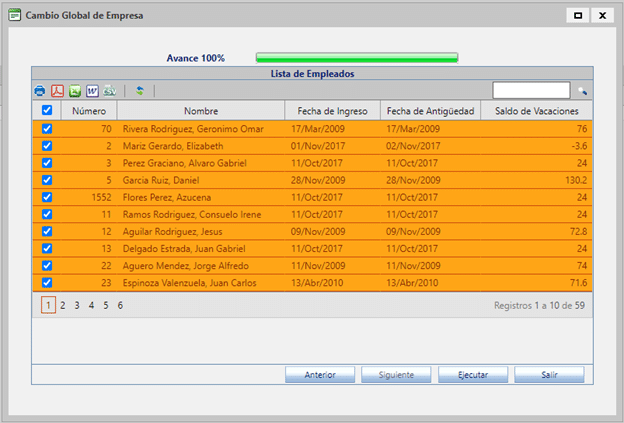This screenshot has height=423, width=624.
Task: Sort by Saldo de Vacaciones column
Action: pos(536,111)
